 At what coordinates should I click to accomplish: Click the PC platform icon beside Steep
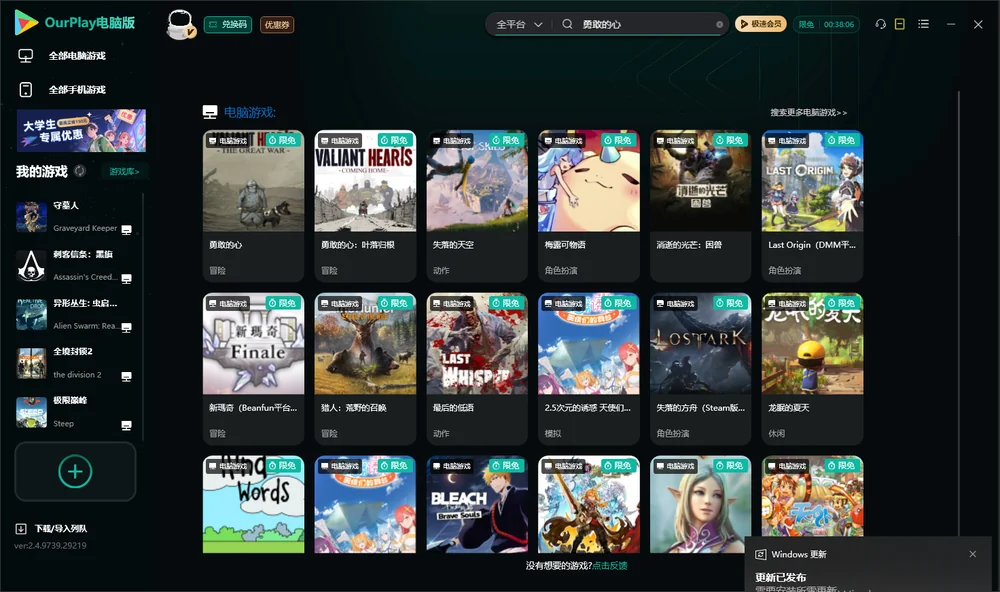(x=126, y=426)
